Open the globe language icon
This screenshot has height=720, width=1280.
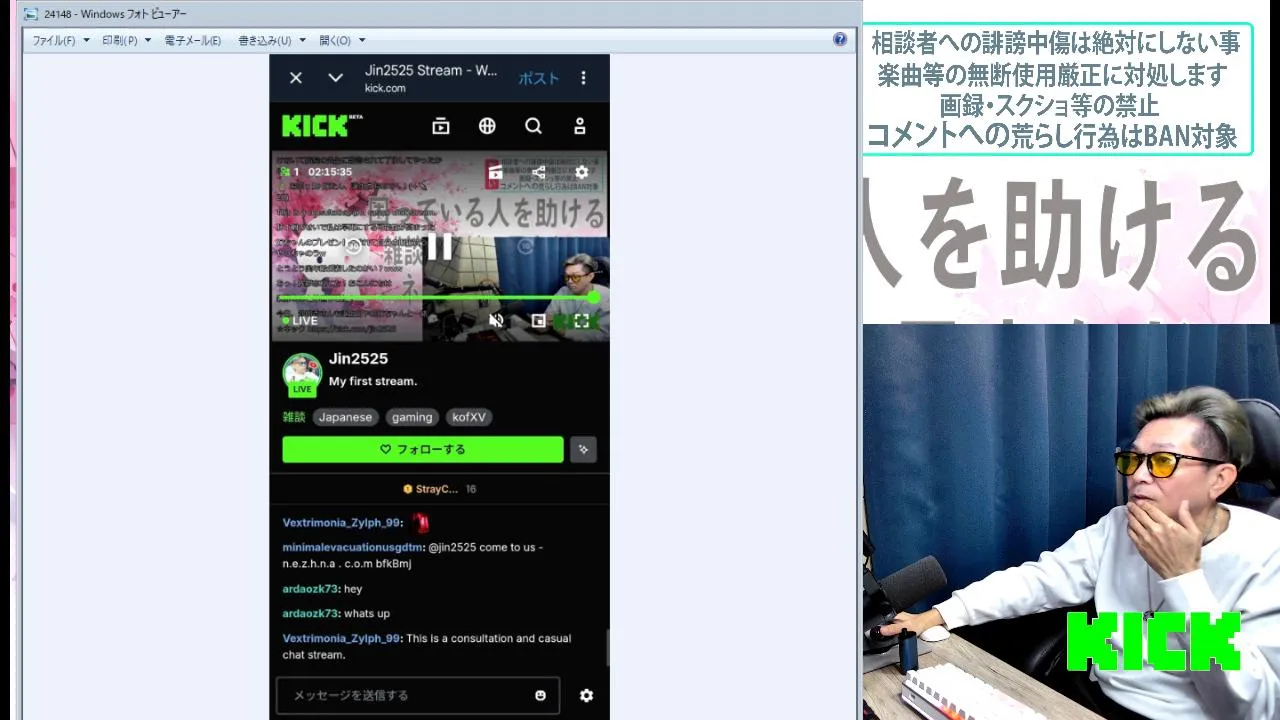coord(487,126)
